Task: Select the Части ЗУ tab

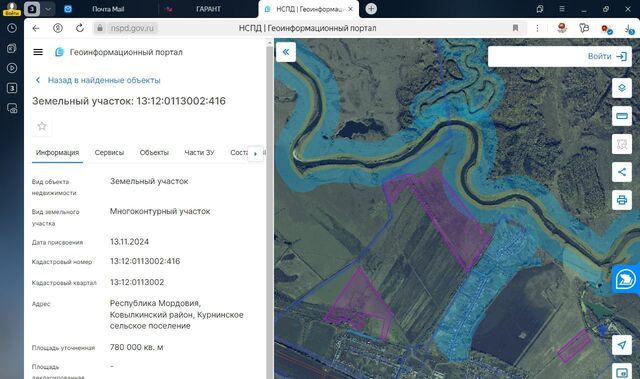Action: coord(199,153)
